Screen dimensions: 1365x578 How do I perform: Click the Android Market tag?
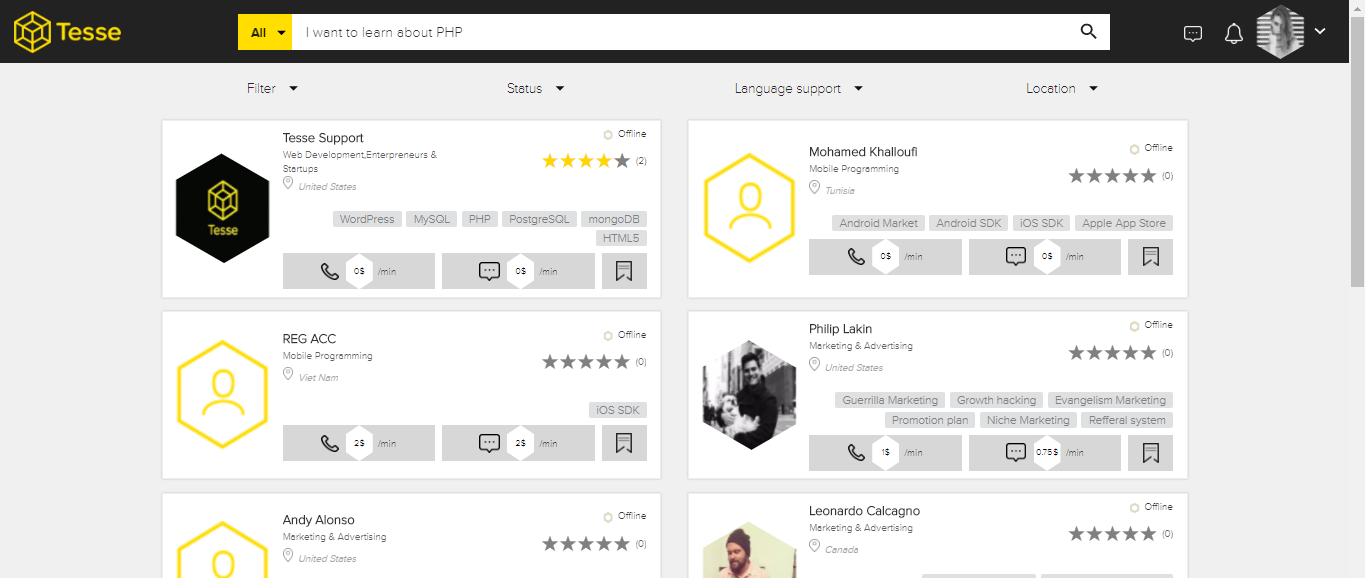[x=878, y=223]
